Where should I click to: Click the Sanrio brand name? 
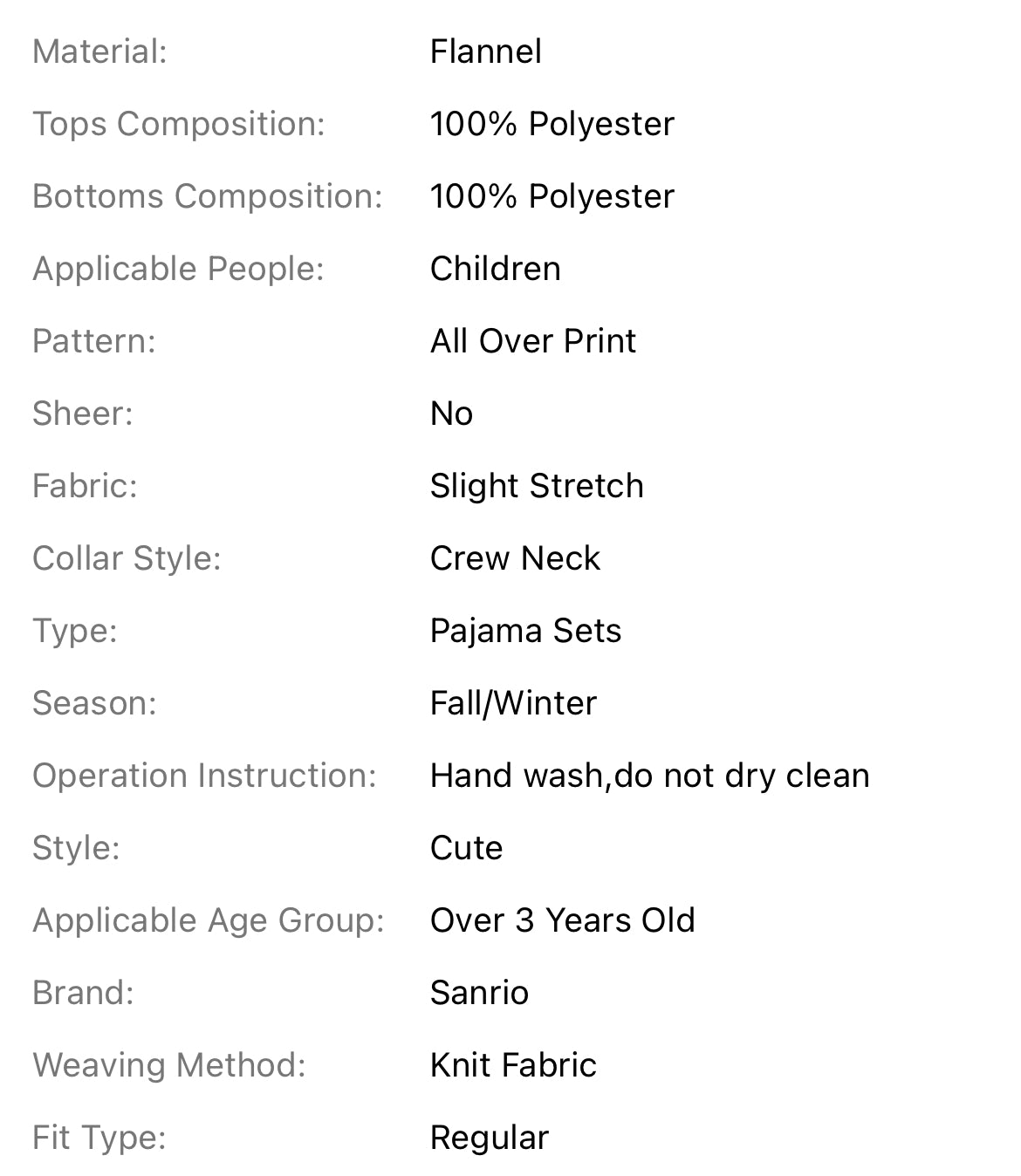(479, 993)
